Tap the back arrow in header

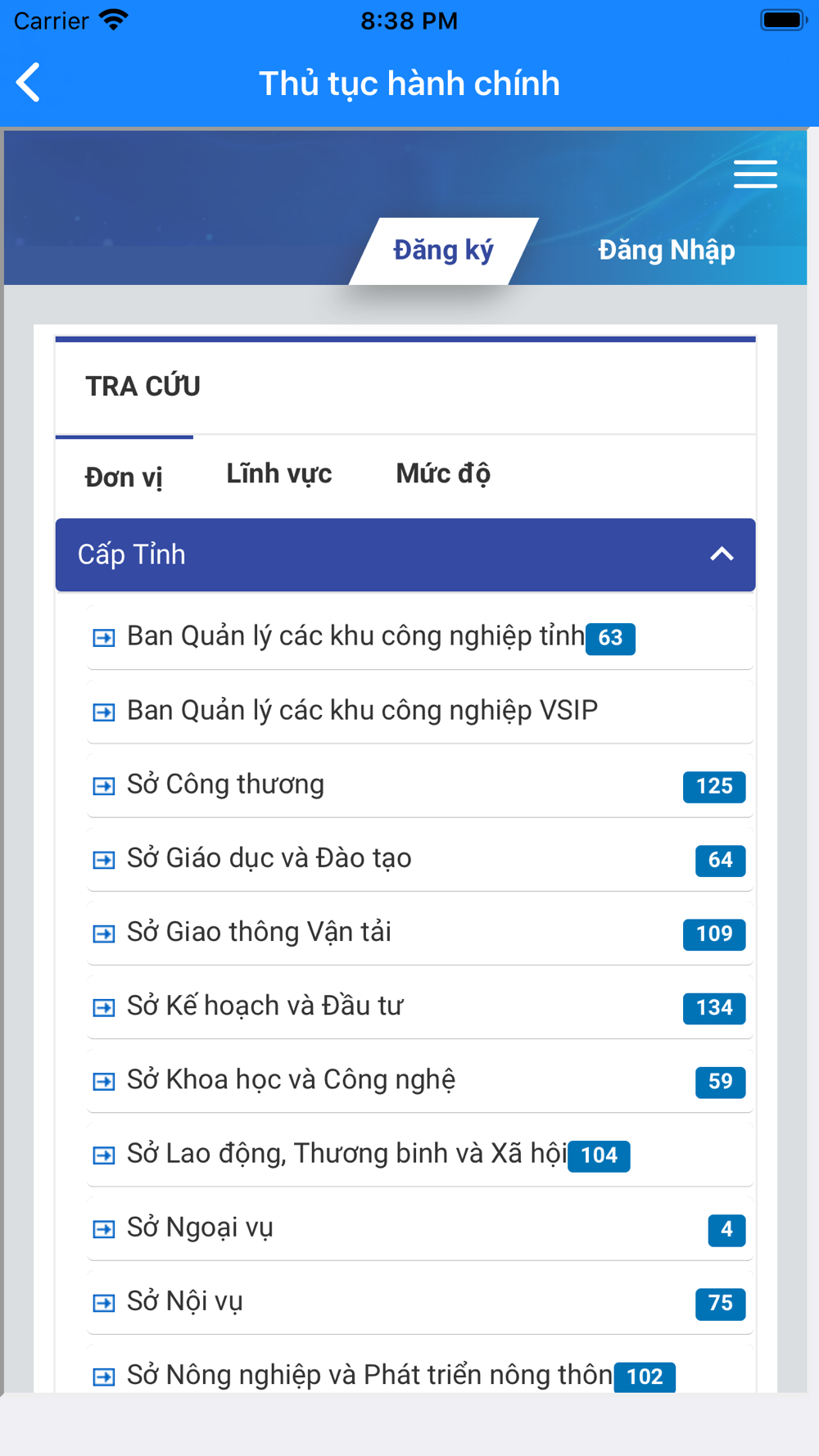click(x=29, y=83)
